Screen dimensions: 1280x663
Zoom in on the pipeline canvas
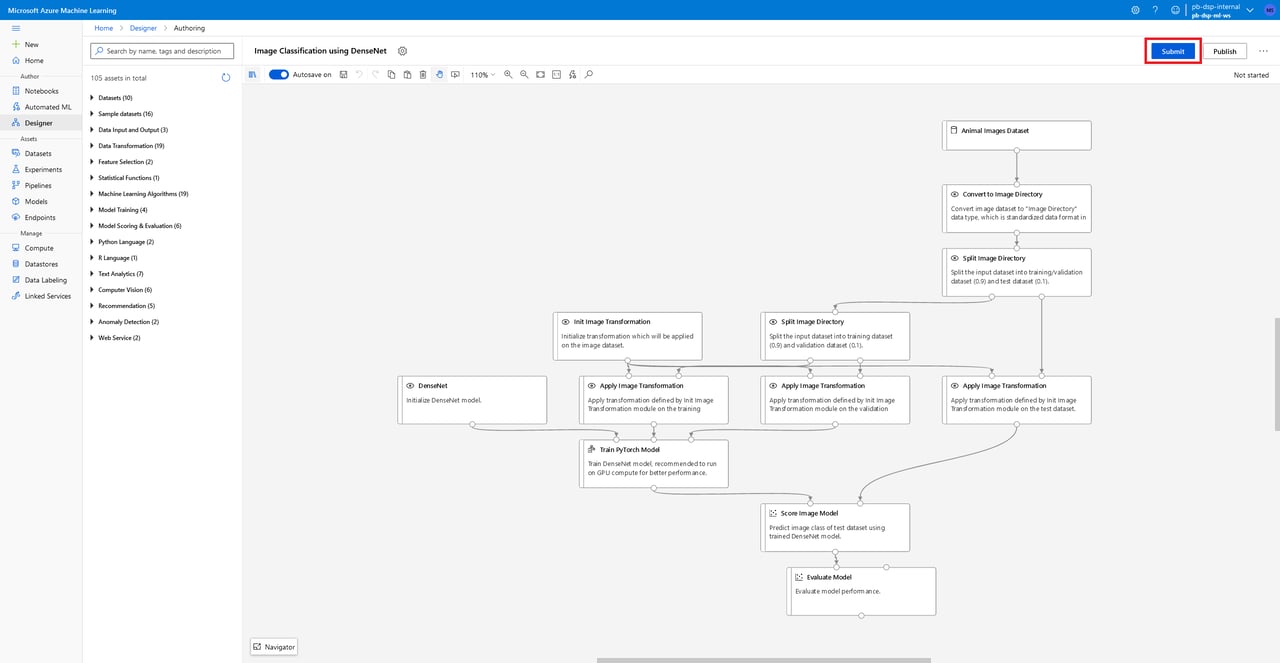(x=509, y=74)
